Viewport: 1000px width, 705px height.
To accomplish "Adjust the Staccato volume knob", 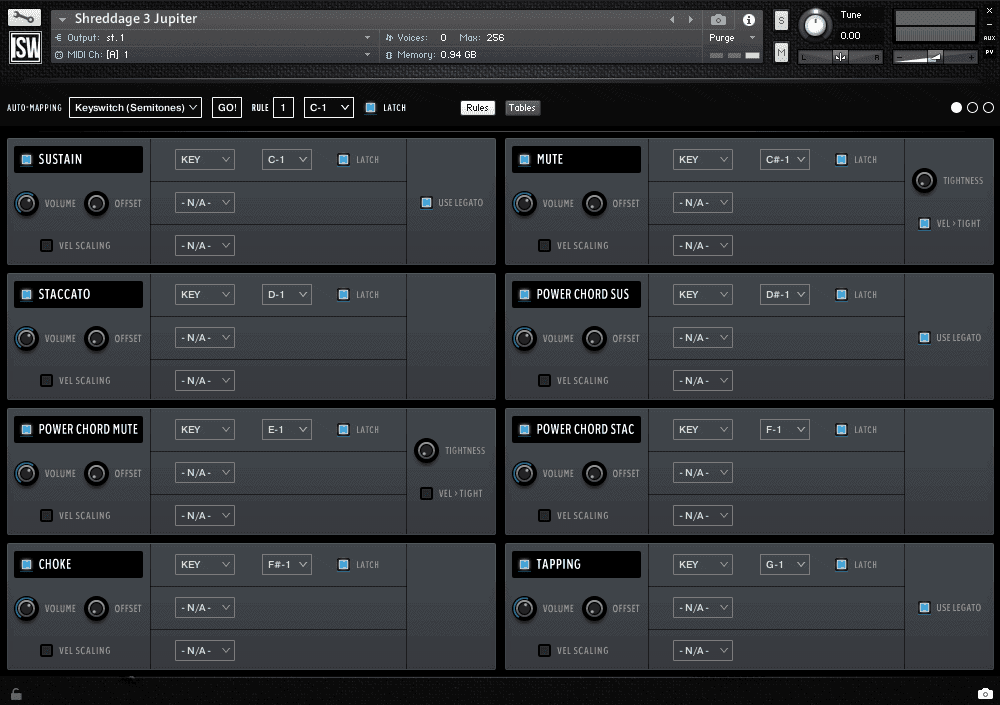I will (27, 338).
